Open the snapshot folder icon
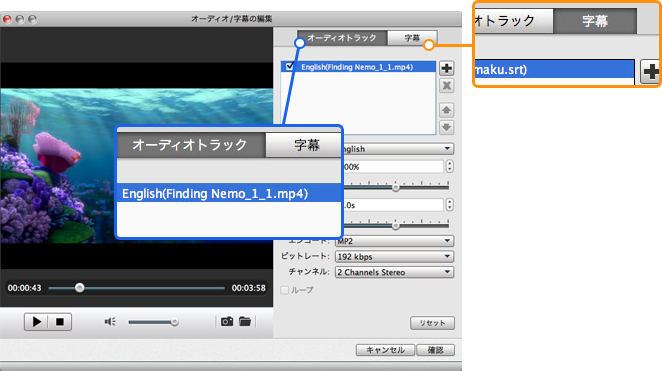The width and height of the screenshot is (662, 371). pos(245,322)
